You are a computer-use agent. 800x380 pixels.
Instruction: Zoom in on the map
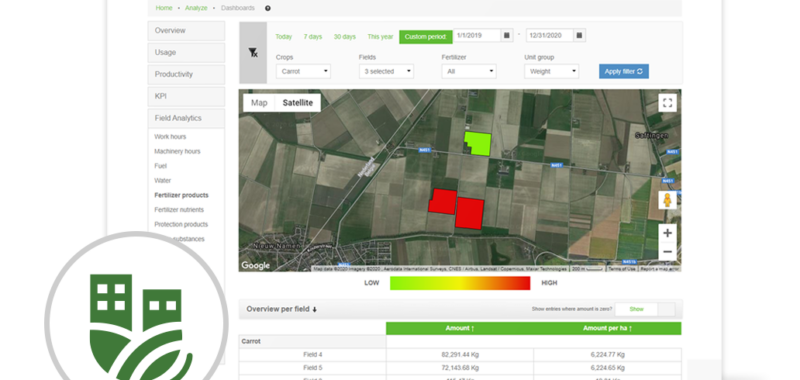tap(667, 233)
